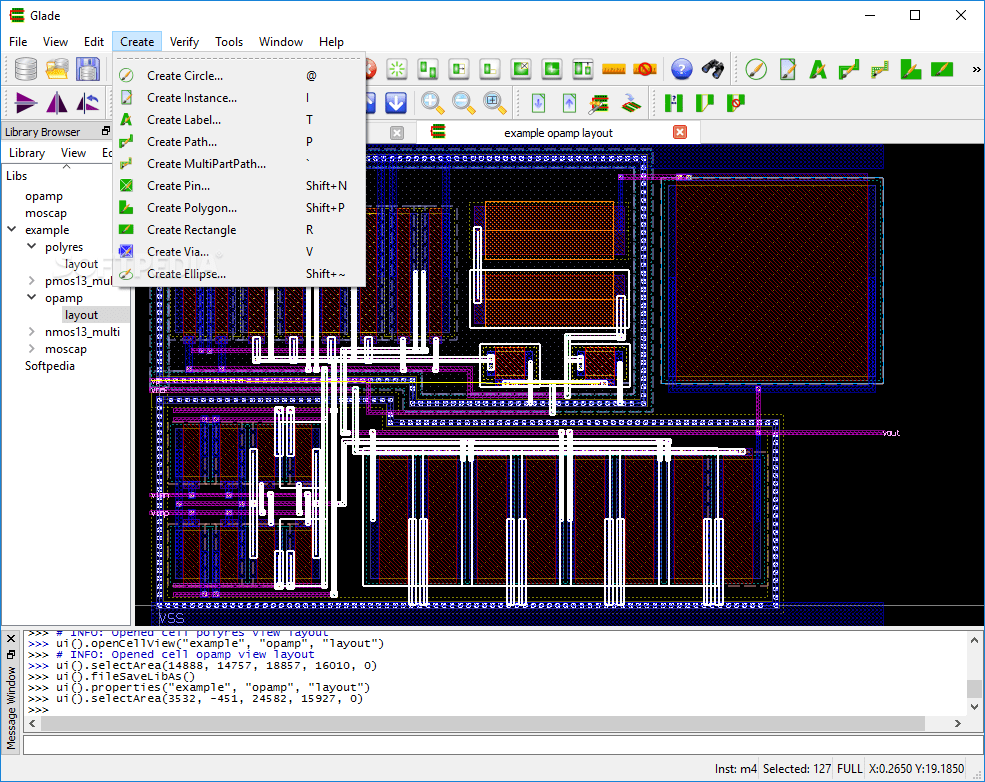Collapse the opamp tree branch
Viewport: 985px width, 782px height.
point(31,297)
